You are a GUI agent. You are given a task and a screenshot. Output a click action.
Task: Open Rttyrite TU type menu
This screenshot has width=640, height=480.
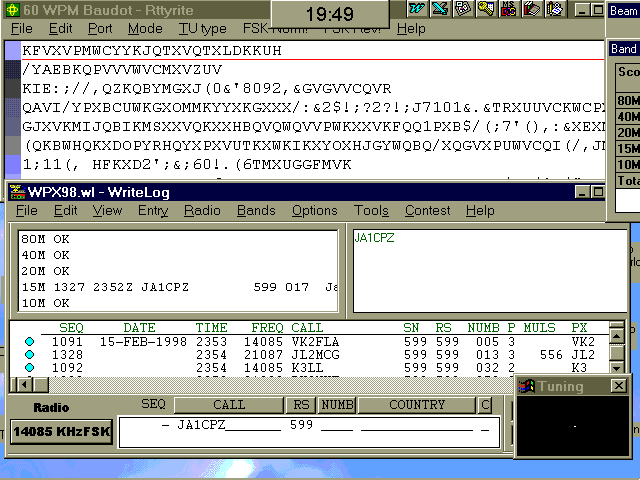pos(202,29)
